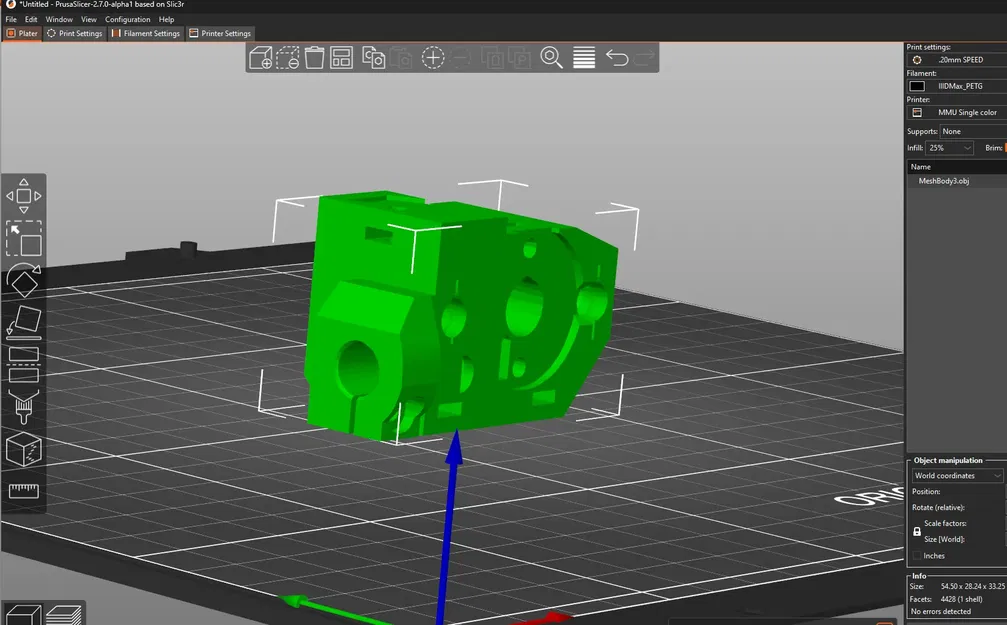This screenshot has height=625, width=1007.
Task: Open the Window menu
Action: click(59, 19)
